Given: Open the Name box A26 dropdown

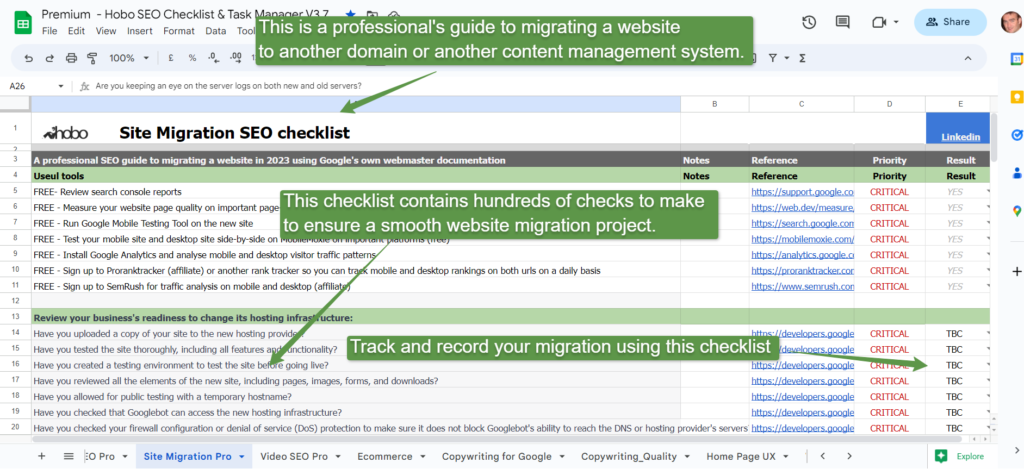Looking at the screenshot, I should (x=61, y=86).
